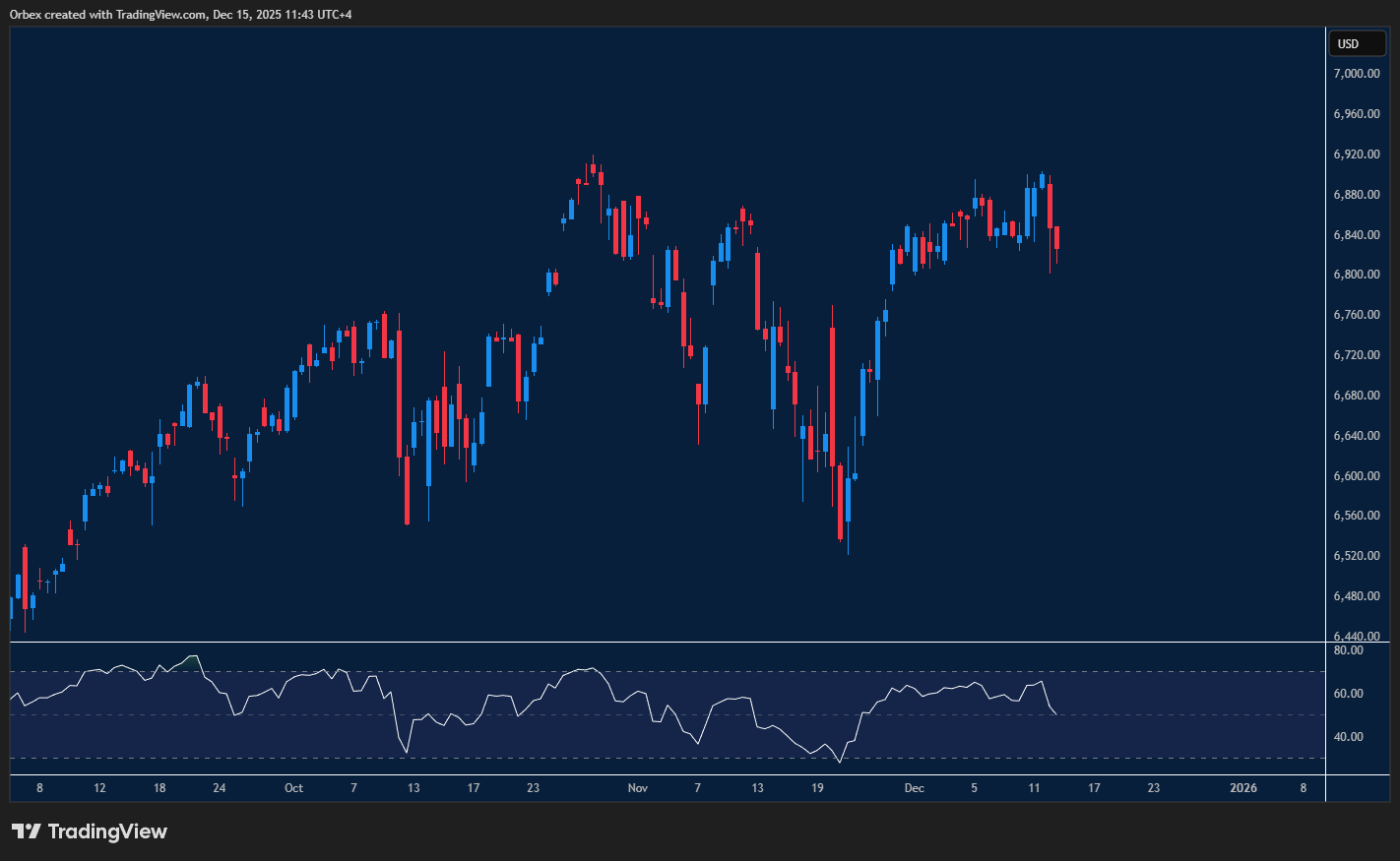The height and width of the screenshot is (861, 1400).
Task: Click the 6,600.00 price axis label
Action: pyautogui.click(x=1356, y=476)
